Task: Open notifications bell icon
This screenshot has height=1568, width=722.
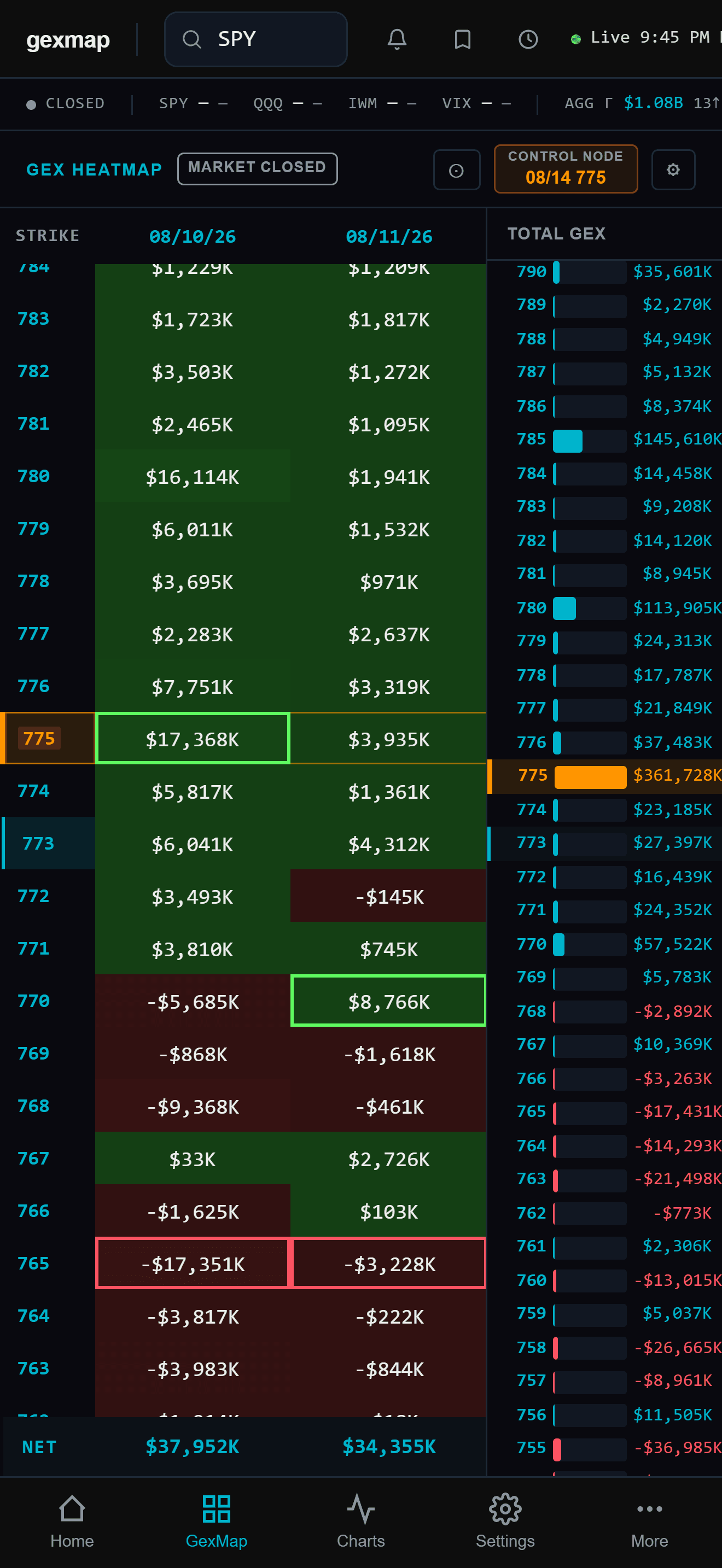Action: pos(397,39)
